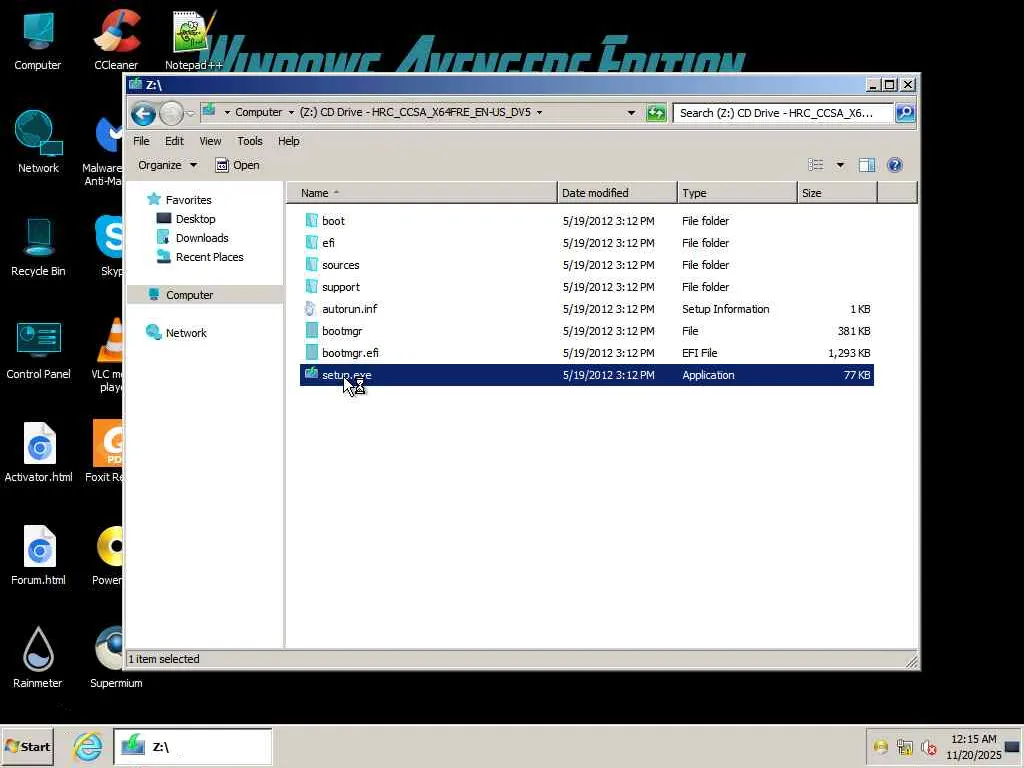Image resolution: width=1024 pixels, height=768 pixels.
Task: Toggle the preview pane button
Action: pyautogui.click(x=867, y=165)
